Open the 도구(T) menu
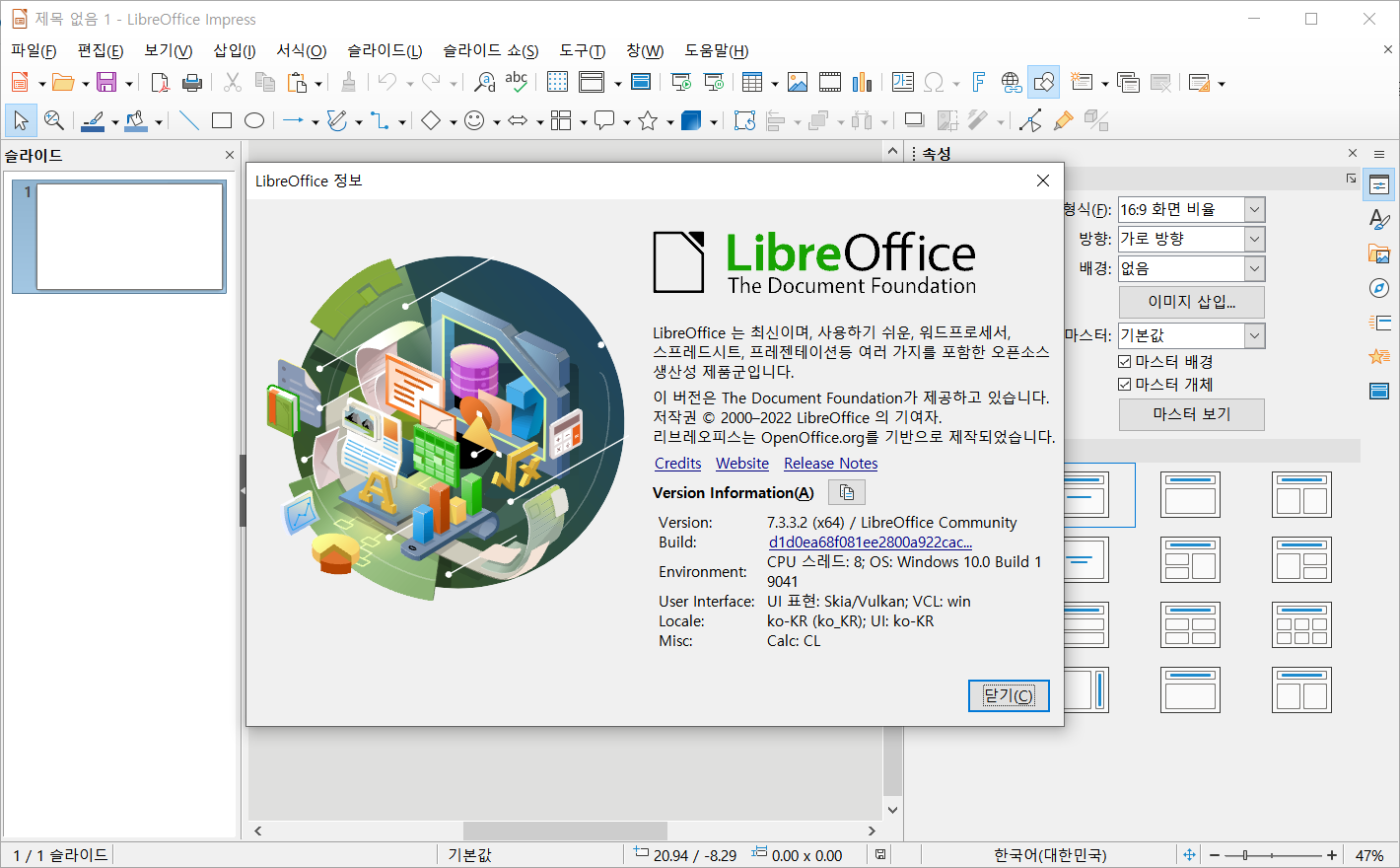Screen dimensions: 1400x868 pos(582,50)
